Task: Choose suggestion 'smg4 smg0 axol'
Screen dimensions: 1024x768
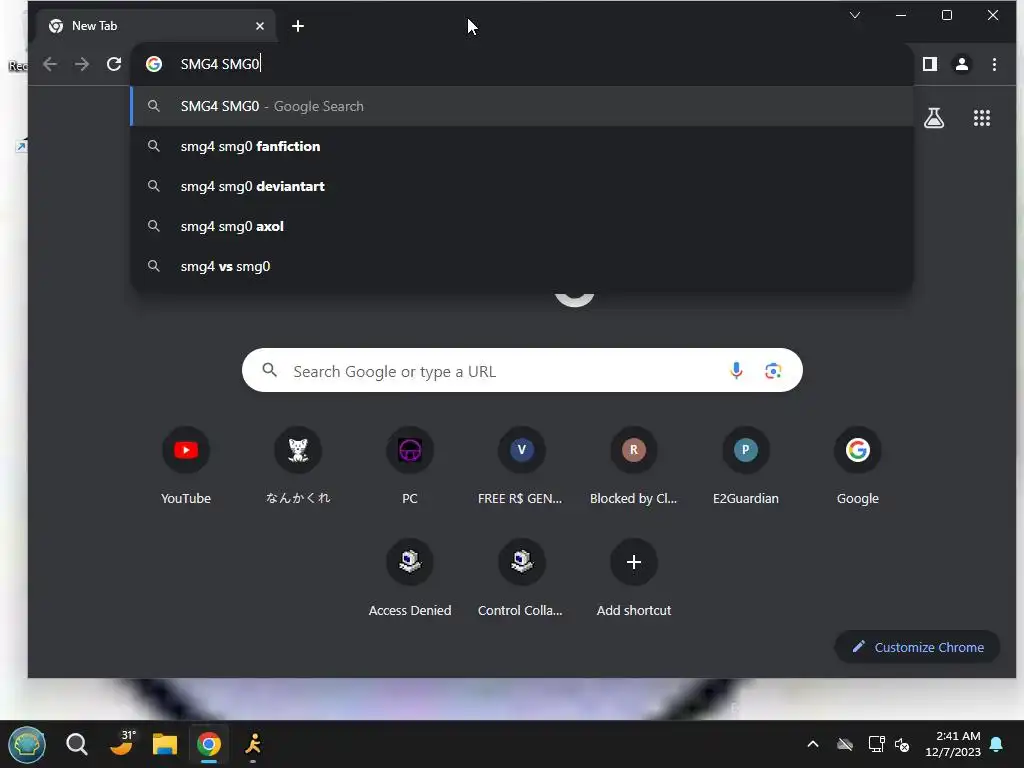Action: [522, 227]
